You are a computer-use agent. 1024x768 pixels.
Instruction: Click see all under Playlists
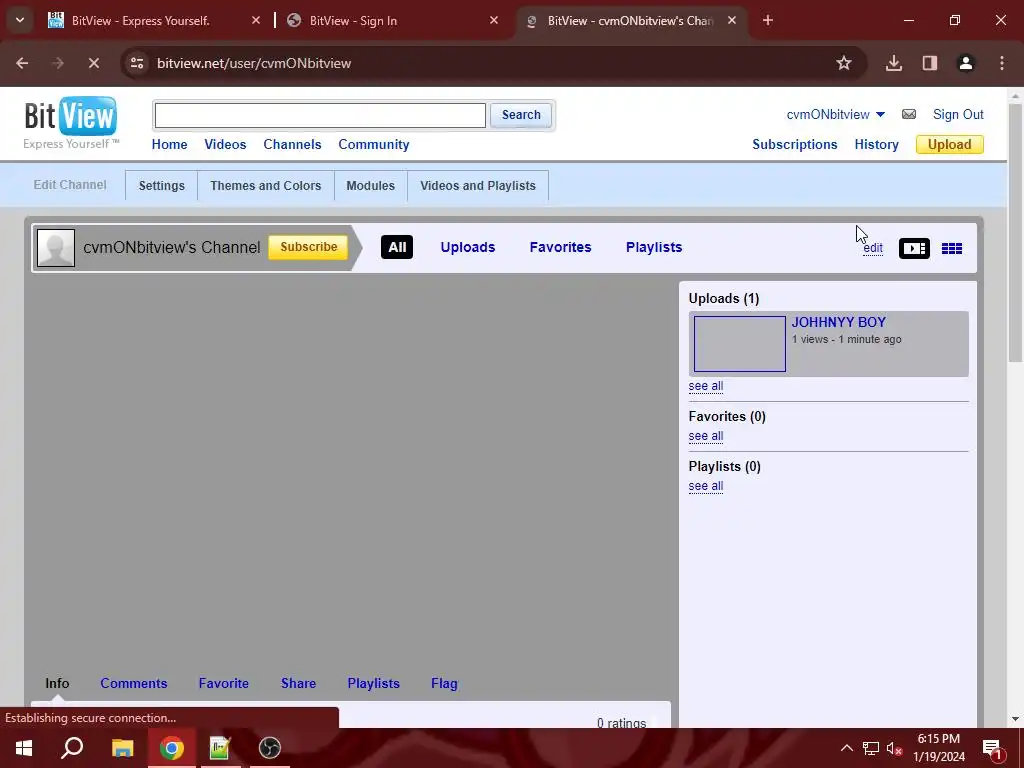pyautogui.click(x=705, y=486)
